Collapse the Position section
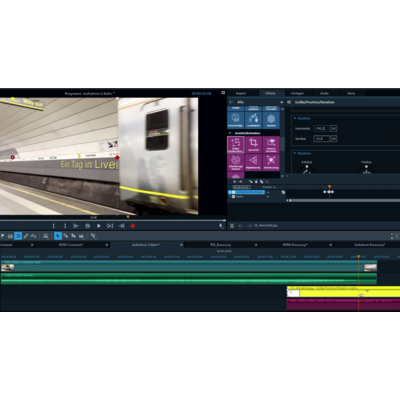 click(295, 118)
